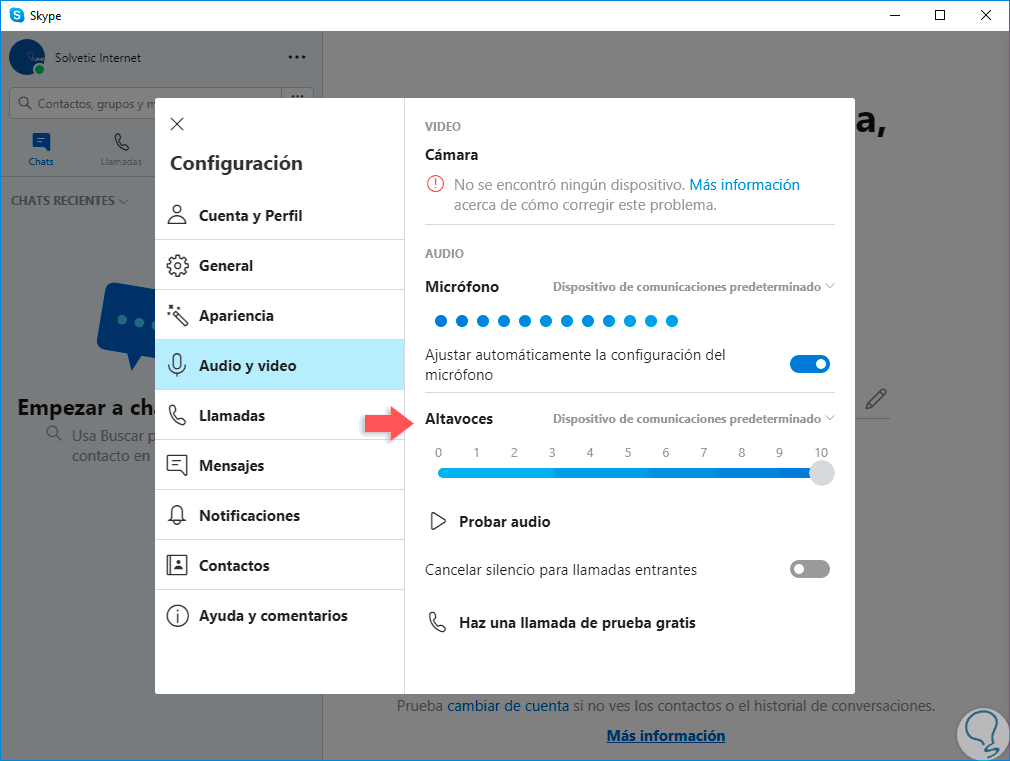Go to Notificaciones settings
The image size is (1010, 761).
tap(280, 515)
